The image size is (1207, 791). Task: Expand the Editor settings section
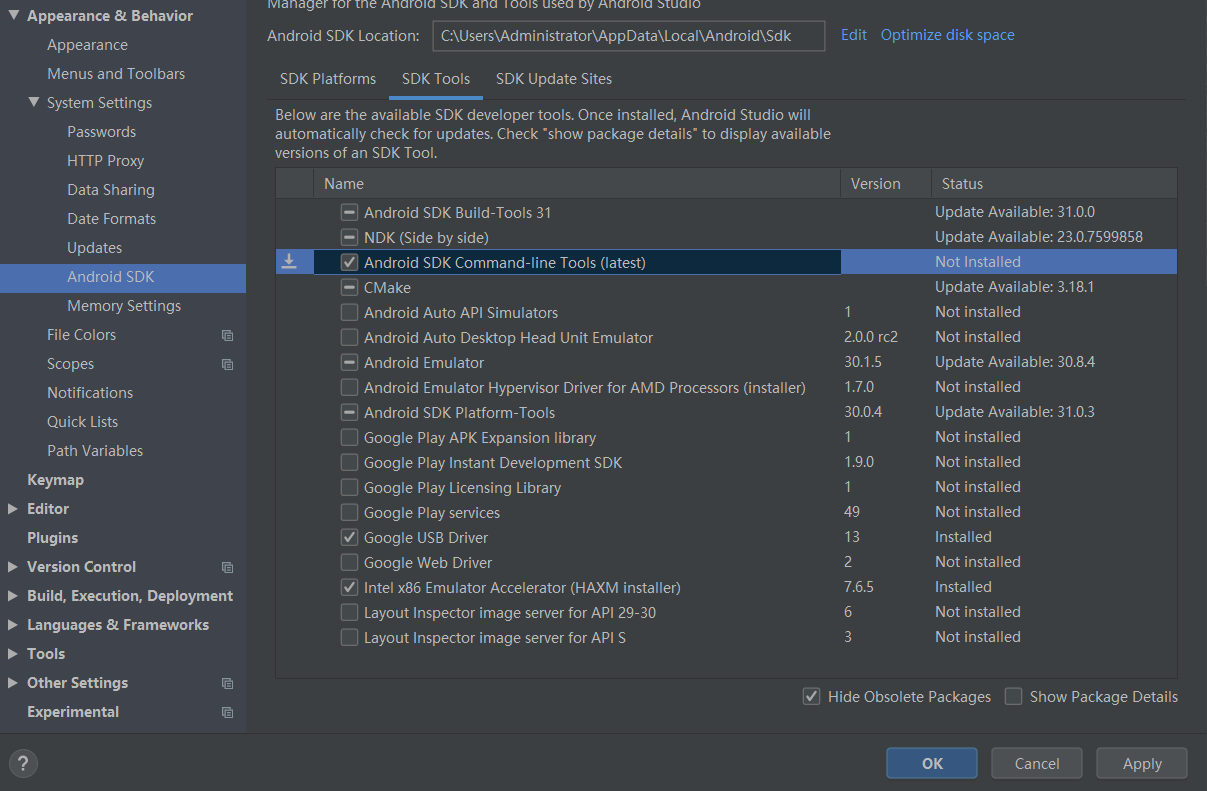pyautogui.click(x=13, y=509)
